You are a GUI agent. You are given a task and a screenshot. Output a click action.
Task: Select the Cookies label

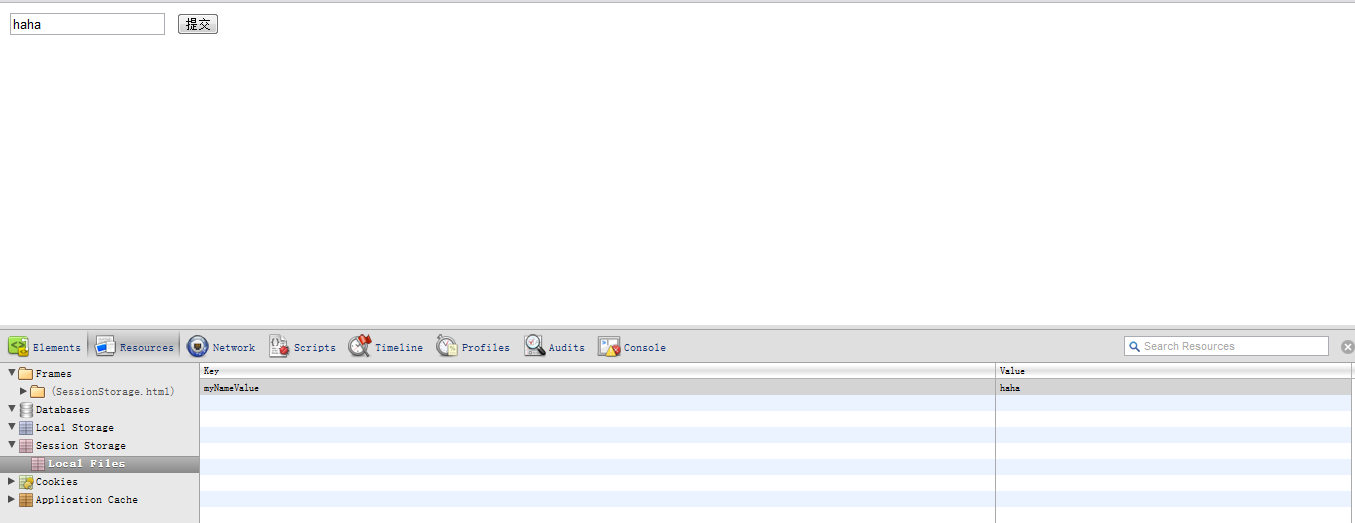(x=57, y=482)
